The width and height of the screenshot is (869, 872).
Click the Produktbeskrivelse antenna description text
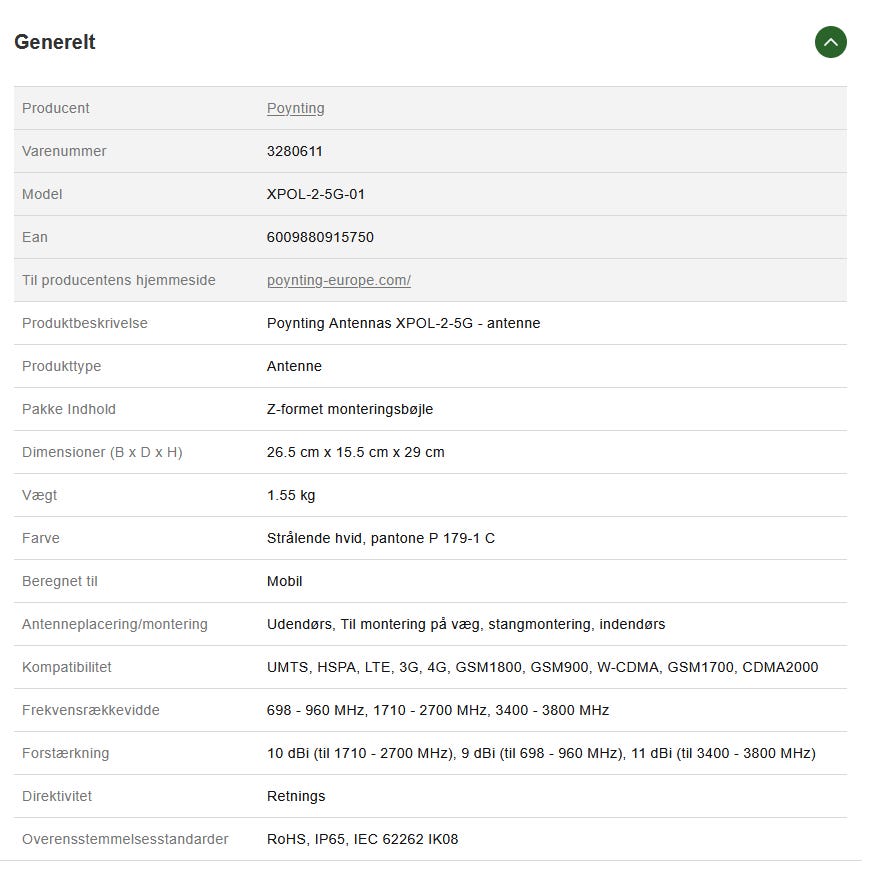click(403, 323)
